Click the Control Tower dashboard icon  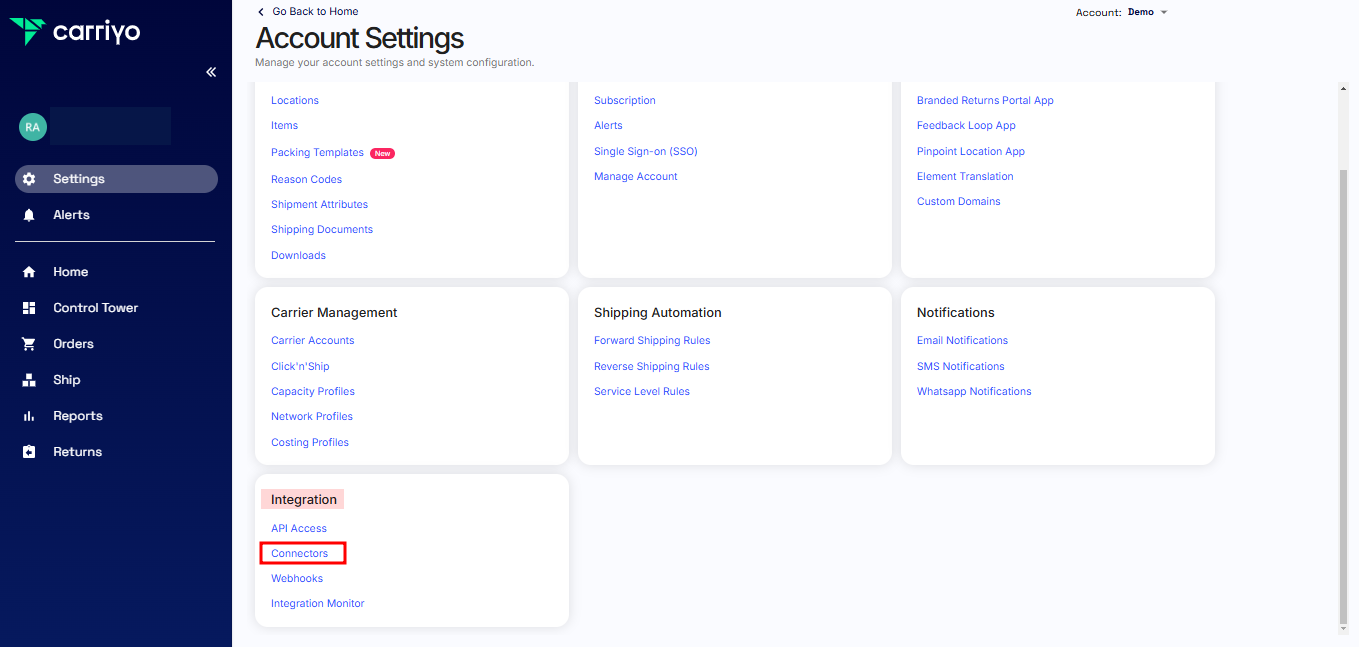(29, 308)
